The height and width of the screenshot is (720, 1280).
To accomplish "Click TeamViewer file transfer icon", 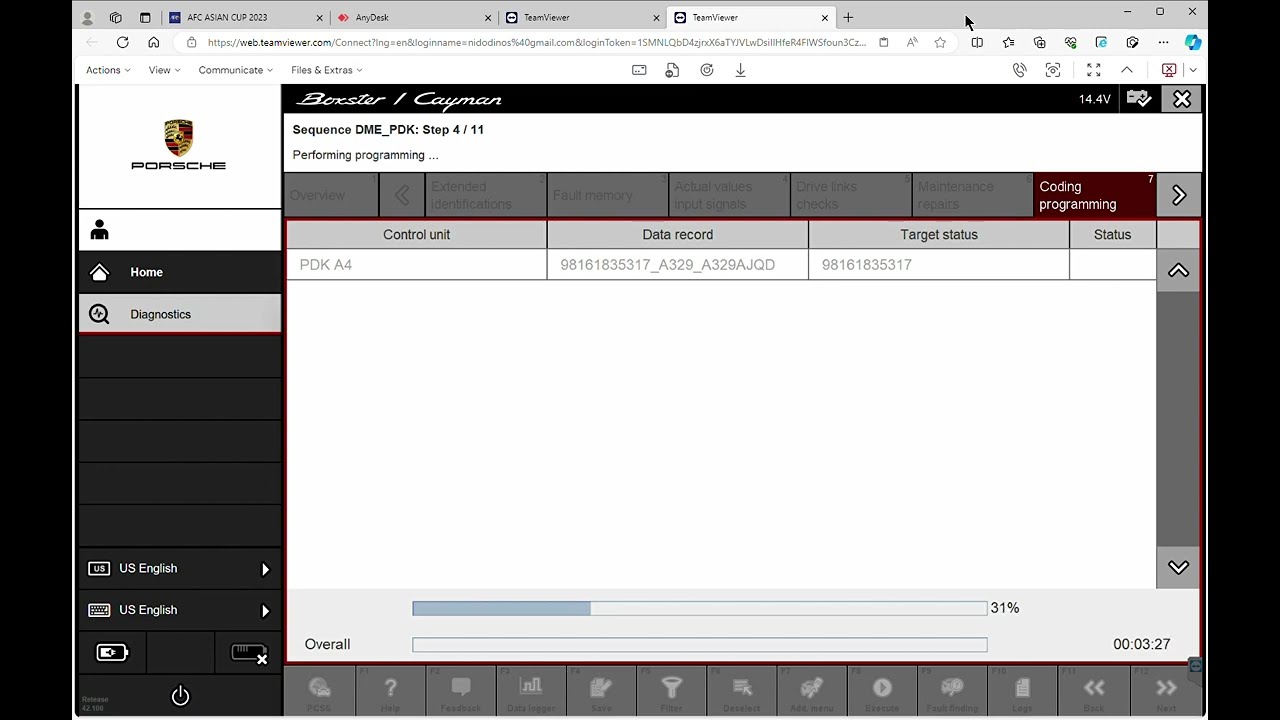I will [672, 70].
